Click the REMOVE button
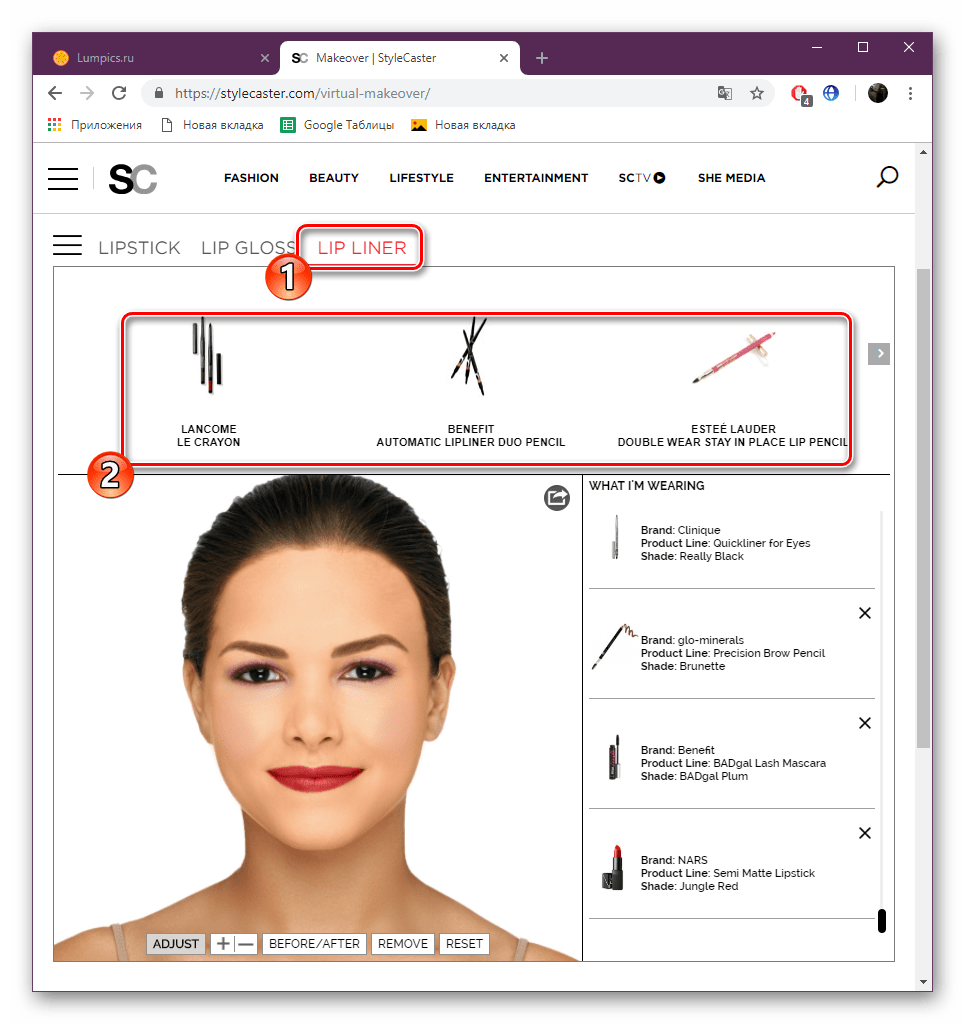 click(403, 944)
